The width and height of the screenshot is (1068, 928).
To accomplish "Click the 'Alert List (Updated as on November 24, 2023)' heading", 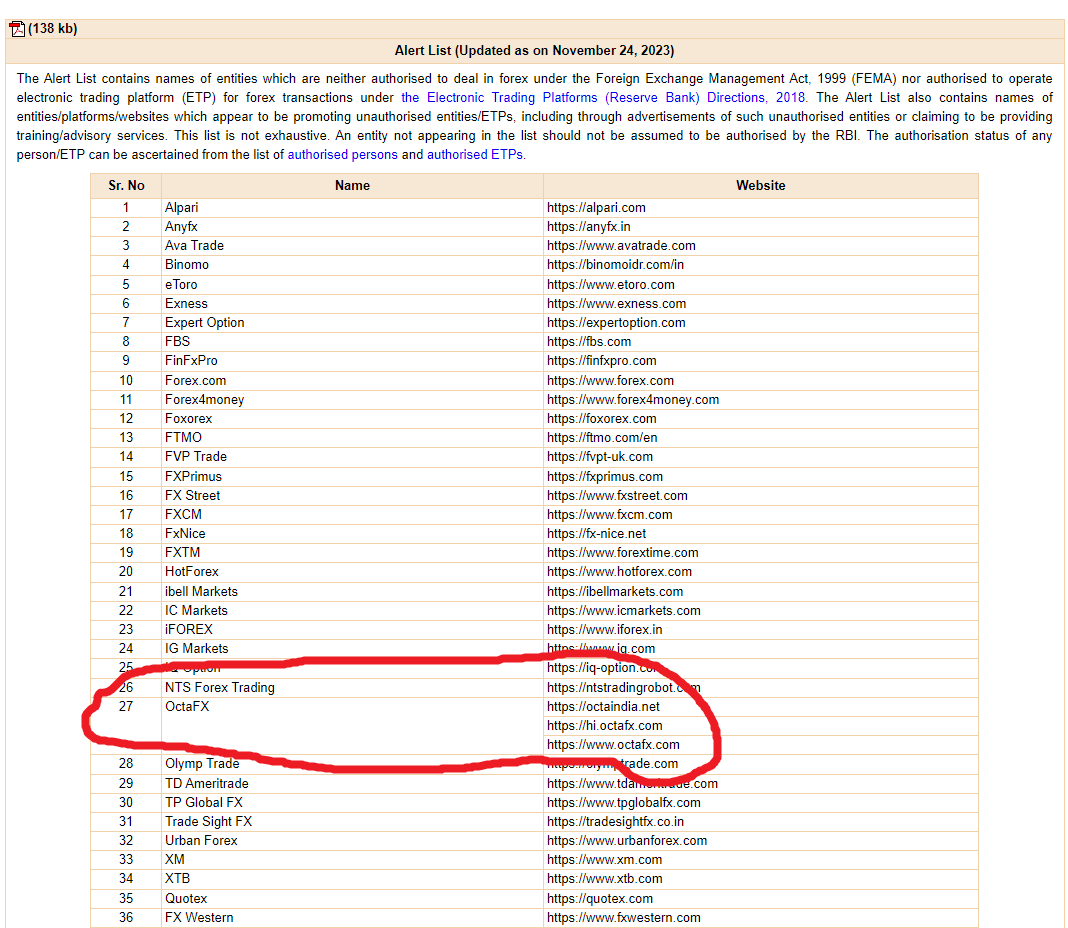I will [x=535, y=50].
